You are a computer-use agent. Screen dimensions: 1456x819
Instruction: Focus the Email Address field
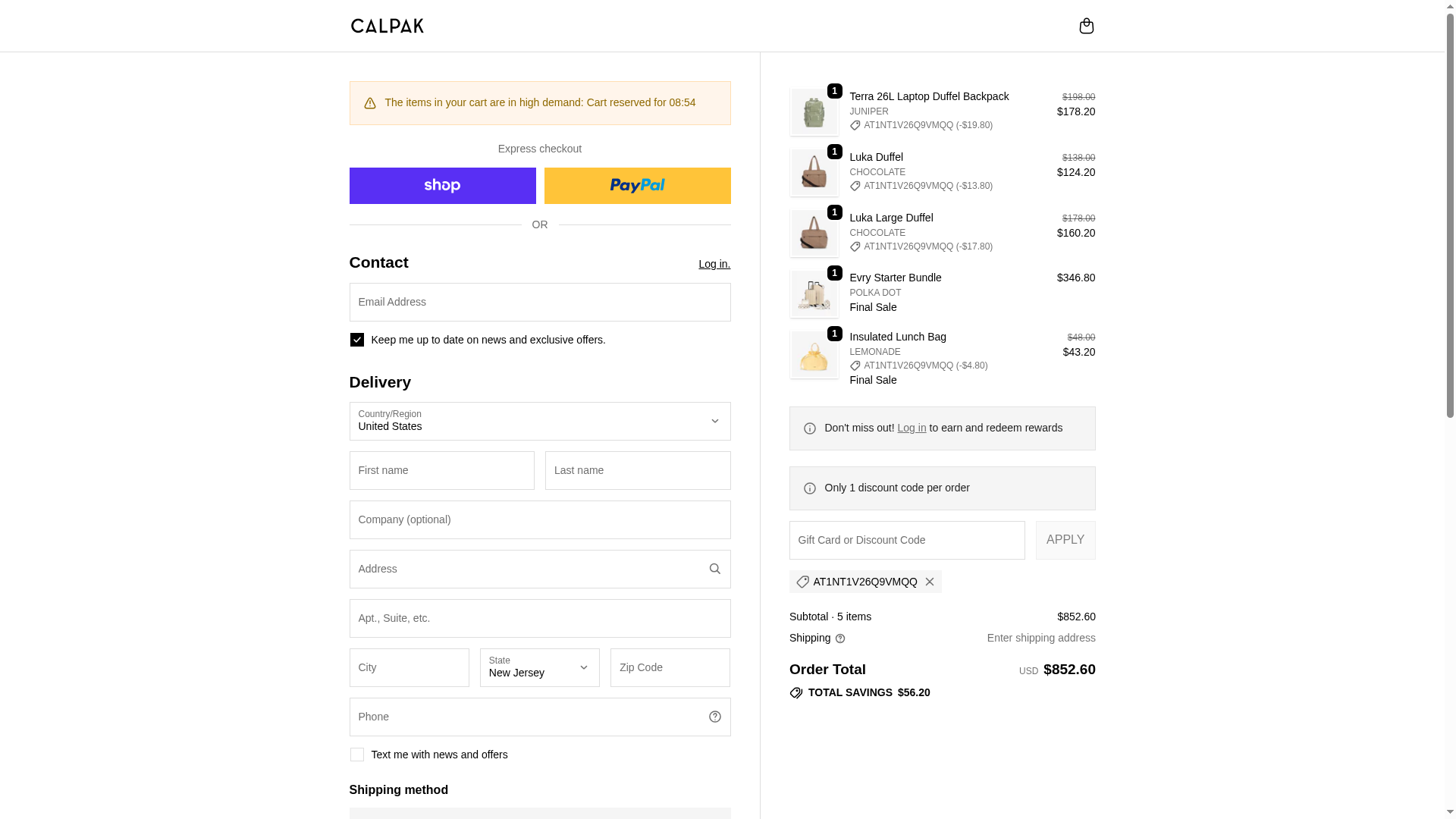click(x=539, y=302)
